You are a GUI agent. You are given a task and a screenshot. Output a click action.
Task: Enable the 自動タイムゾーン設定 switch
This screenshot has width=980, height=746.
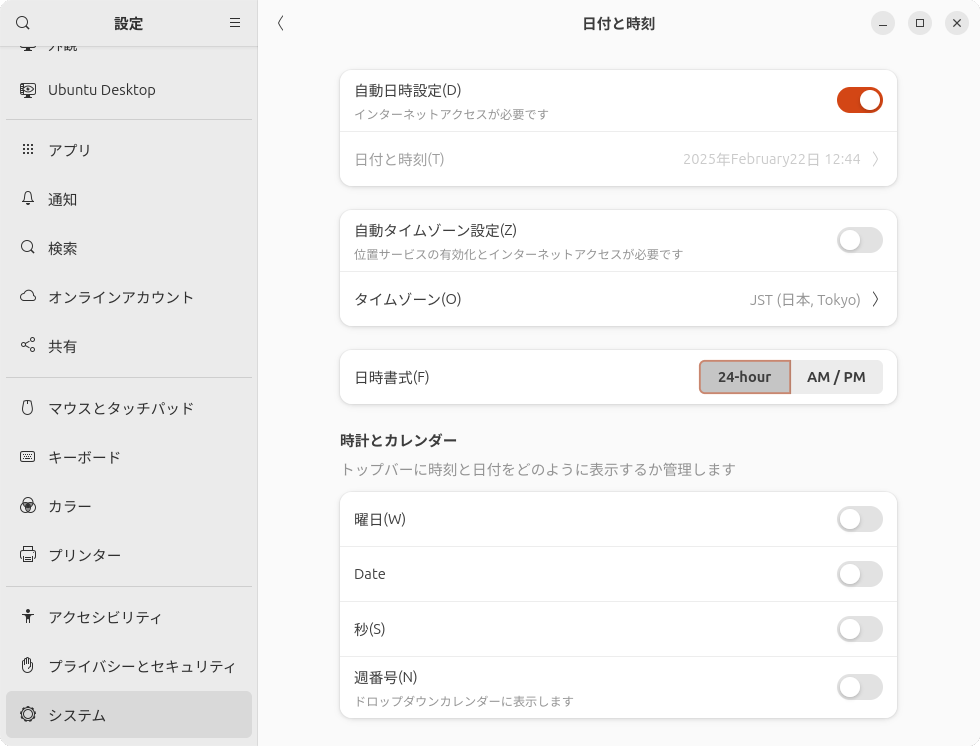[x=859, y=240]
